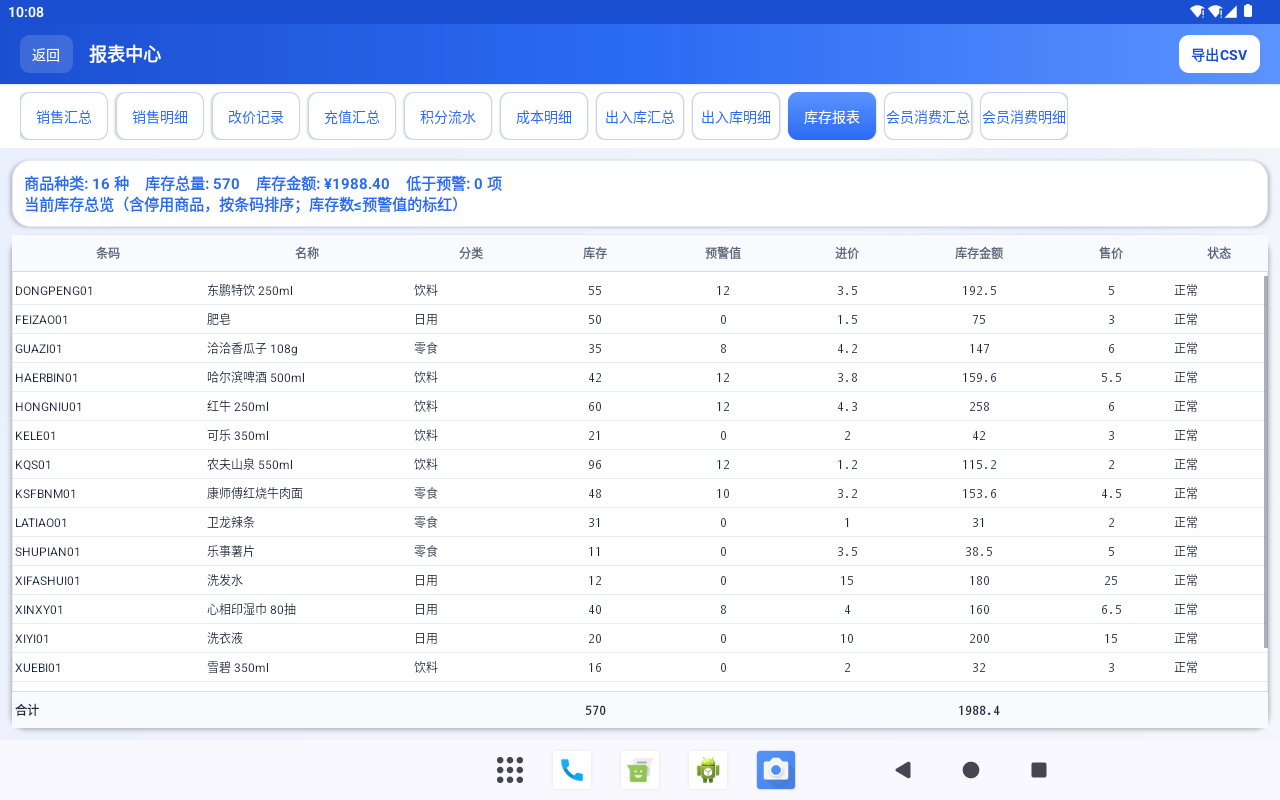Tap the recent apps square button

[x=1039, y=770]
